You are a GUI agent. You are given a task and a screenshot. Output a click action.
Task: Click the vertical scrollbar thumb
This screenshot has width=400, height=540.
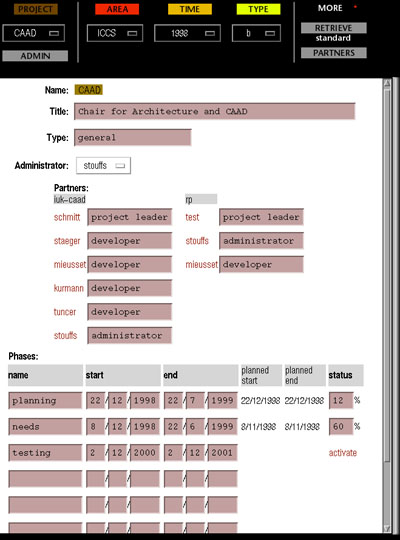coord(387,276)
